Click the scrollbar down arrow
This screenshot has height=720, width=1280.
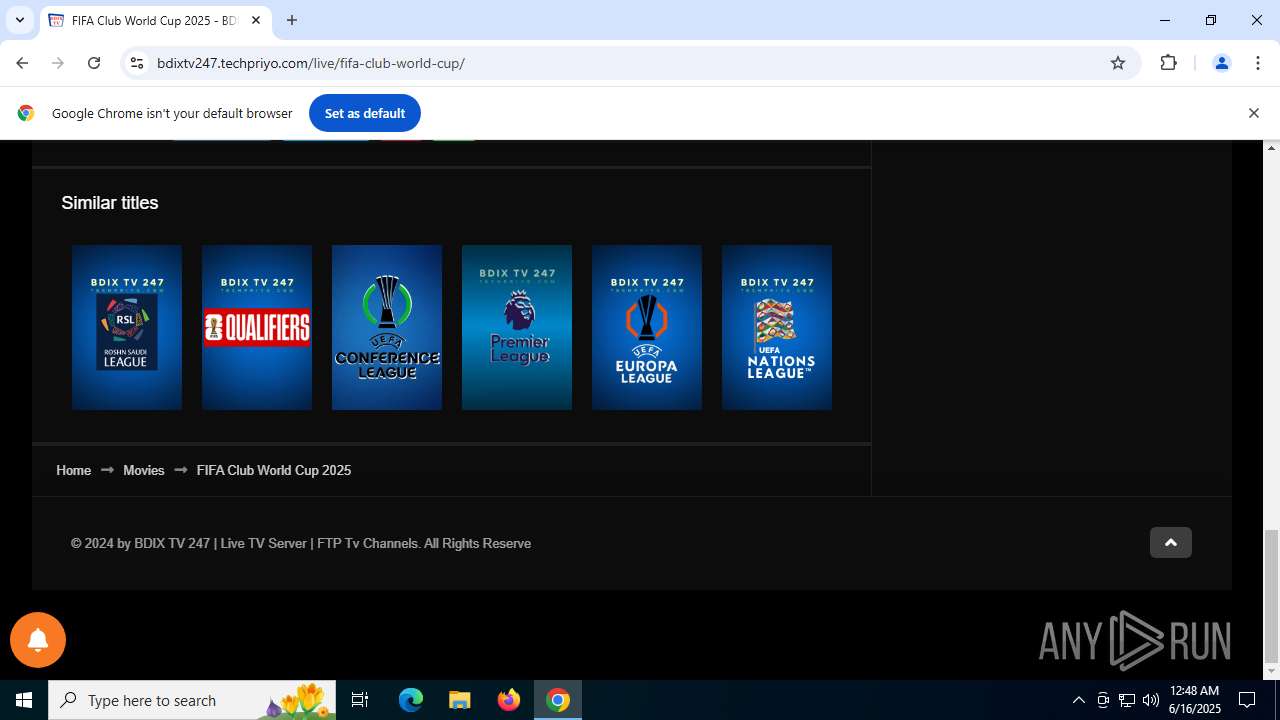click(x=1272, y=671)
